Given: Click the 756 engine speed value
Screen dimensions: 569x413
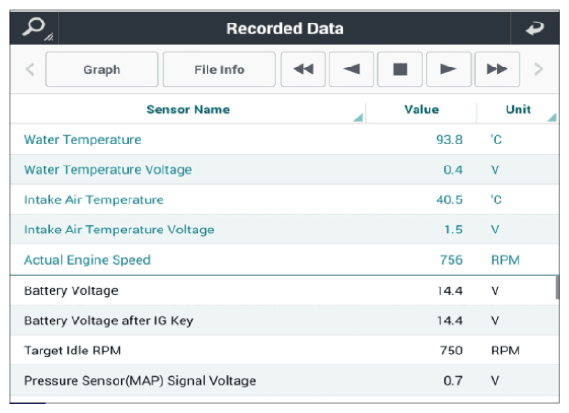Looking at the screenshot, I should click(451, 260).
